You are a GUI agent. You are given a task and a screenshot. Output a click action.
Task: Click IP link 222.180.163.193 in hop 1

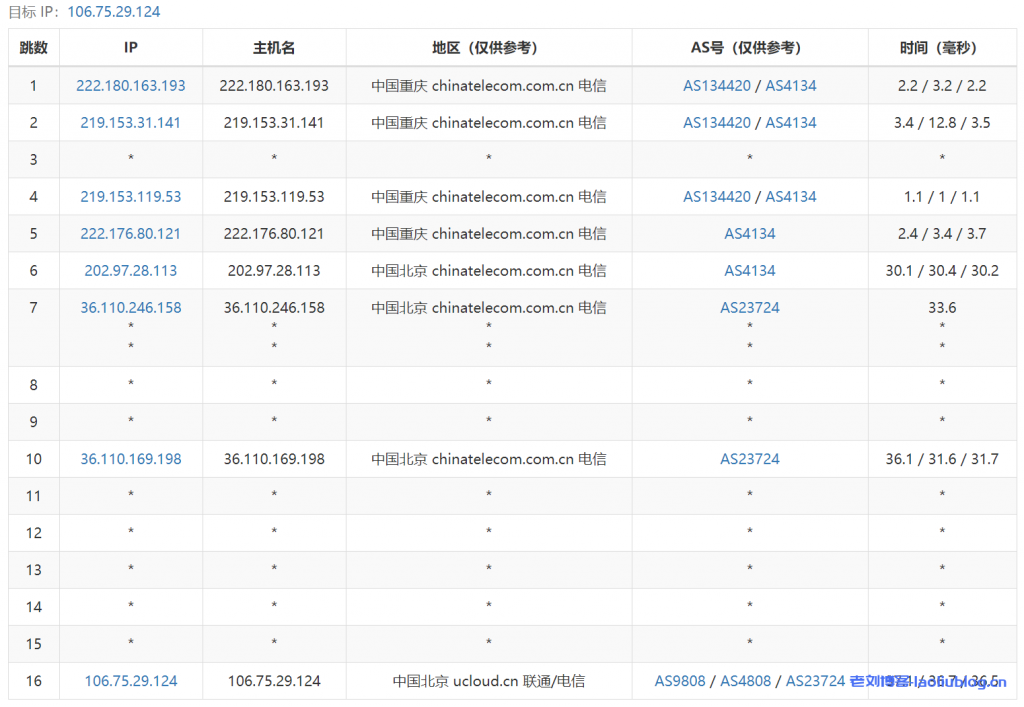[x=131, y=86]
